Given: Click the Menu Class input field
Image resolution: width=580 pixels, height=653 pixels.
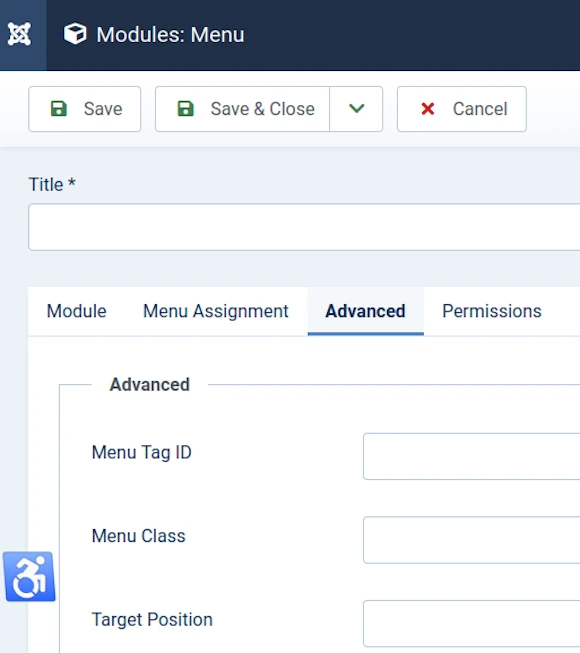Looking at the screenshot, I should (x=471, y=540).
